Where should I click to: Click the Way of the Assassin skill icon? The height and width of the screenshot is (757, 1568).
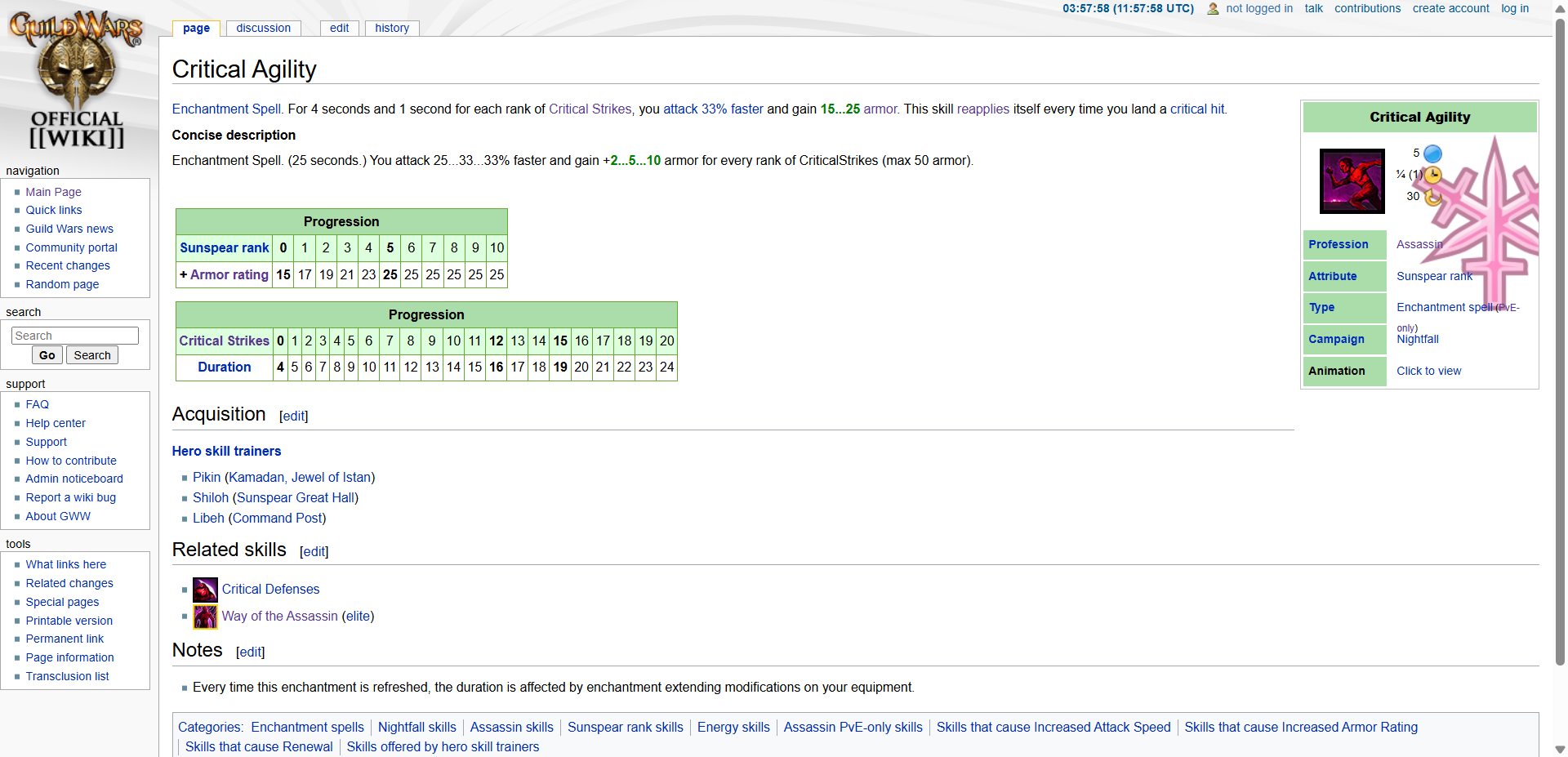[205, 617]
